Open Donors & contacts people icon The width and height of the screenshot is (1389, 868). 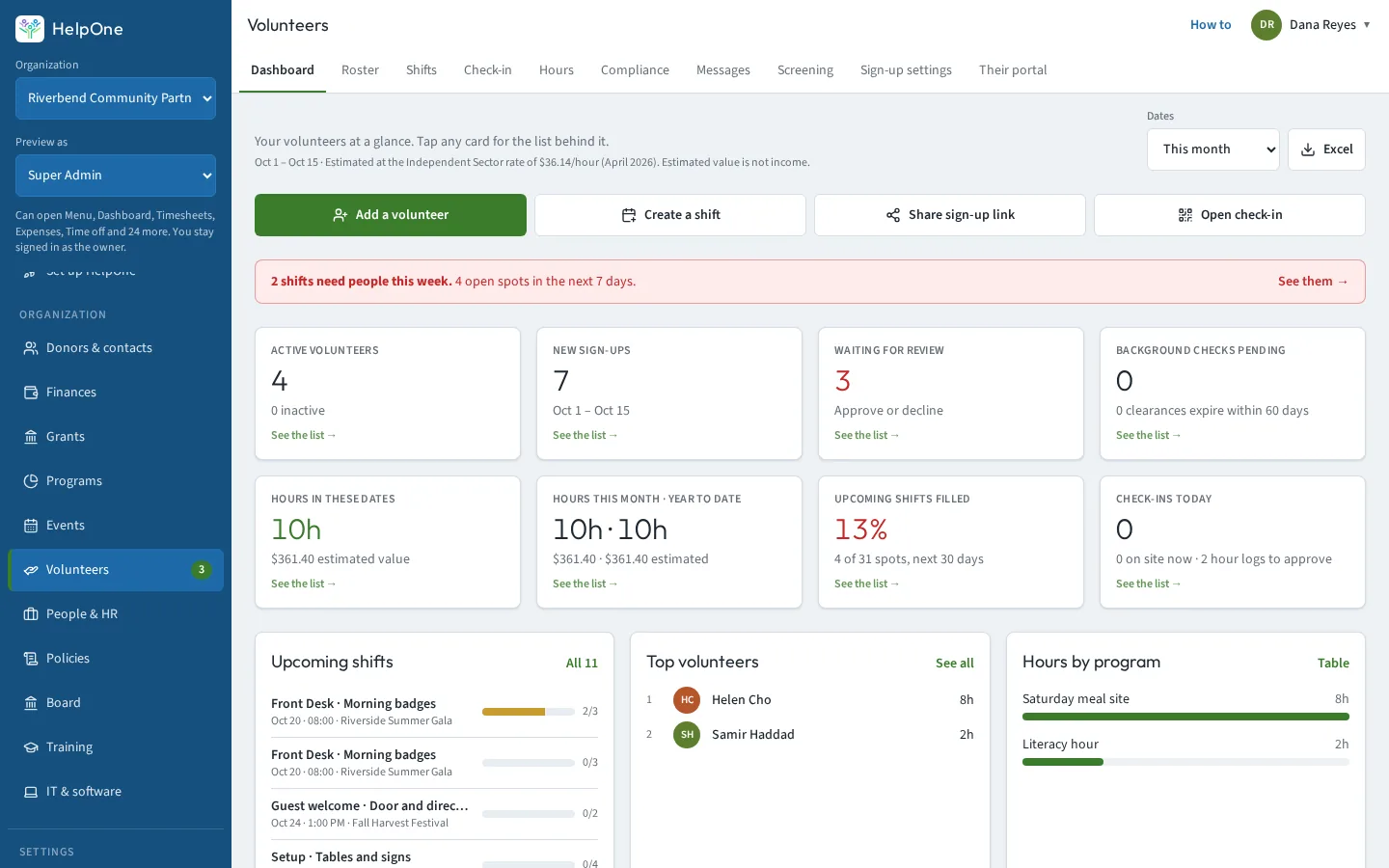(31, 348)
